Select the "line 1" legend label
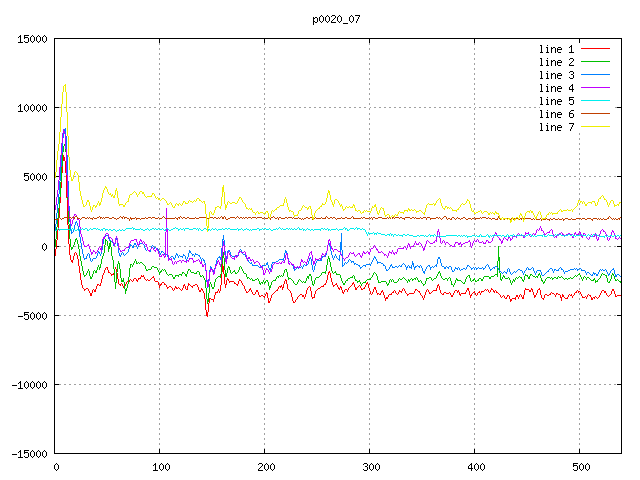 [x=557, y=49]
